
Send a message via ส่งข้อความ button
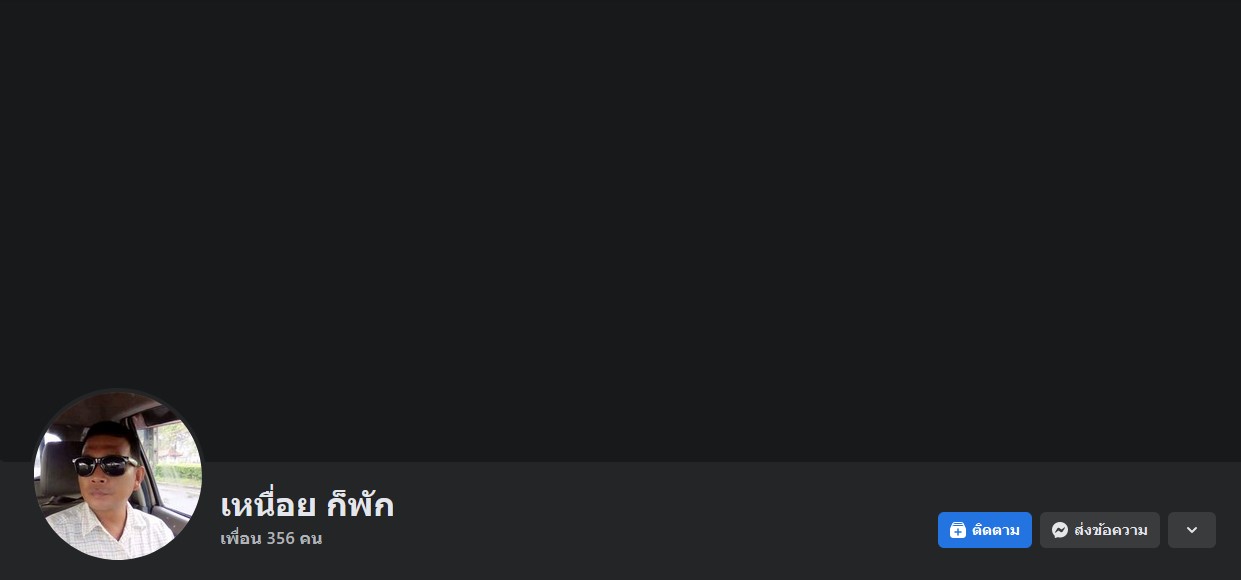pos(1100,530)
